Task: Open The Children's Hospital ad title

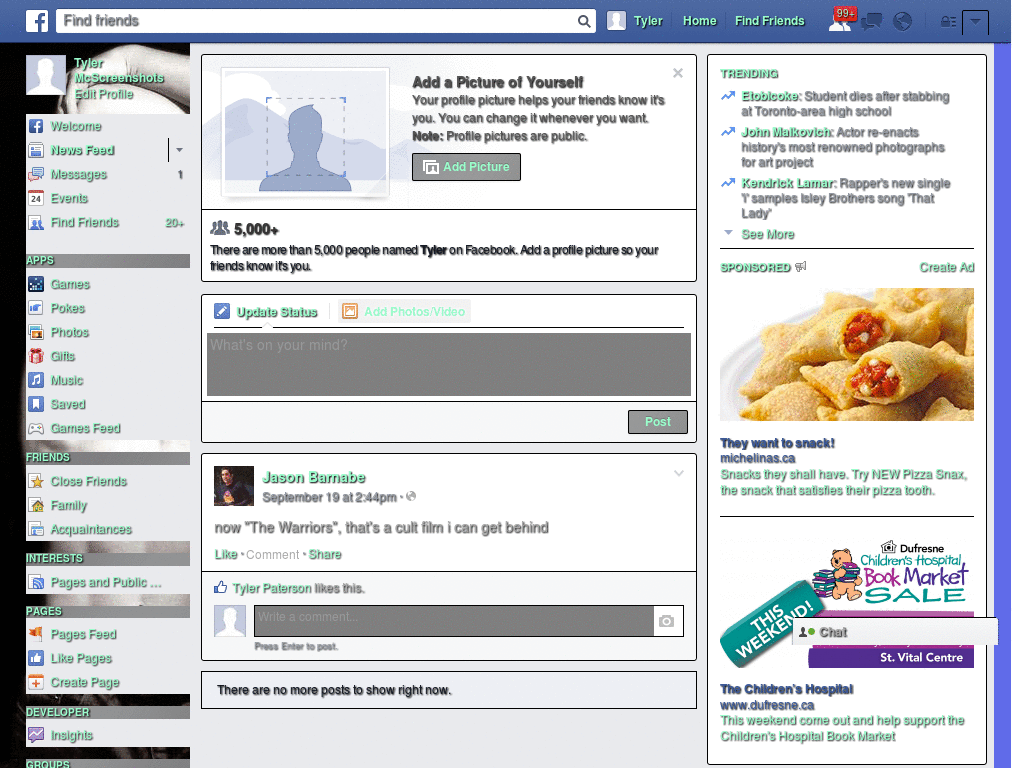Action: pos(786,689)
